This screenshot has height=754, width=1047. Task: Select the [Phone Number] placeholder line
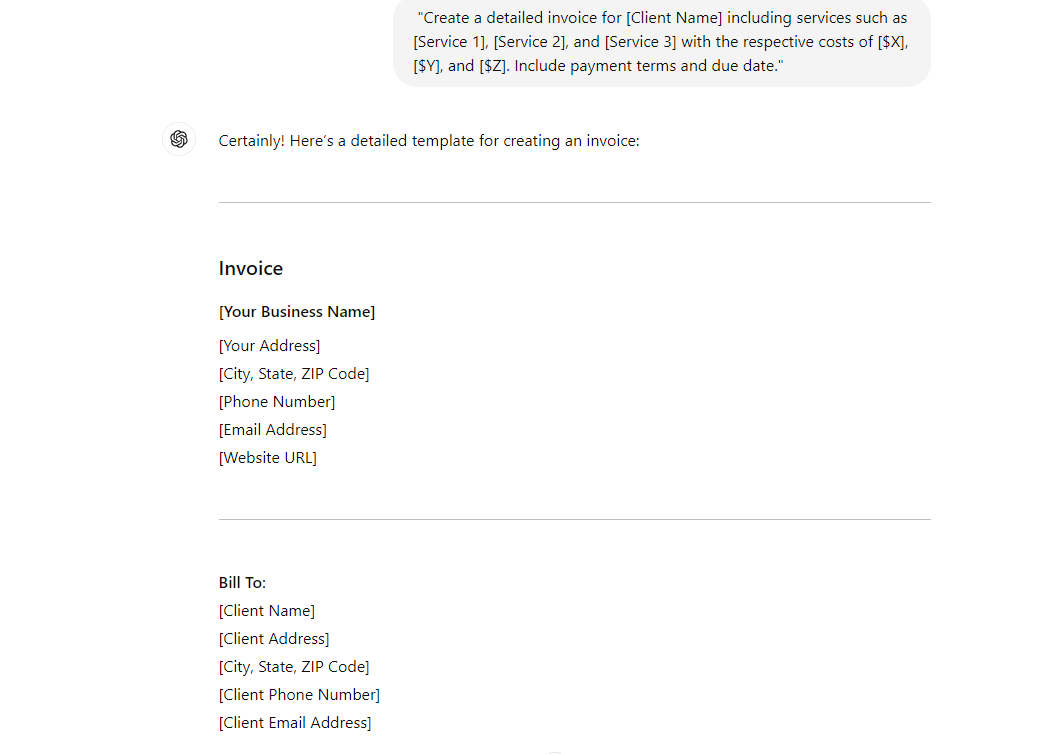[277, 402]
